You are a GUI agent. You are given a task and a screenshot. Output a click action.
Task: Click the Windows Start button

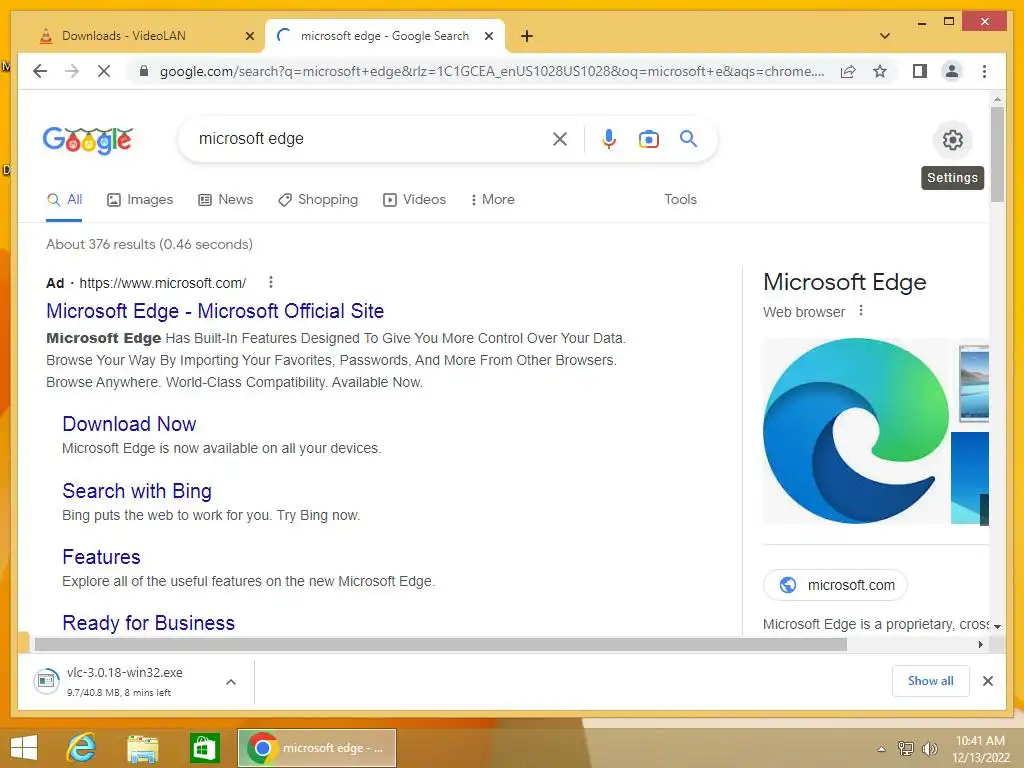24,748
